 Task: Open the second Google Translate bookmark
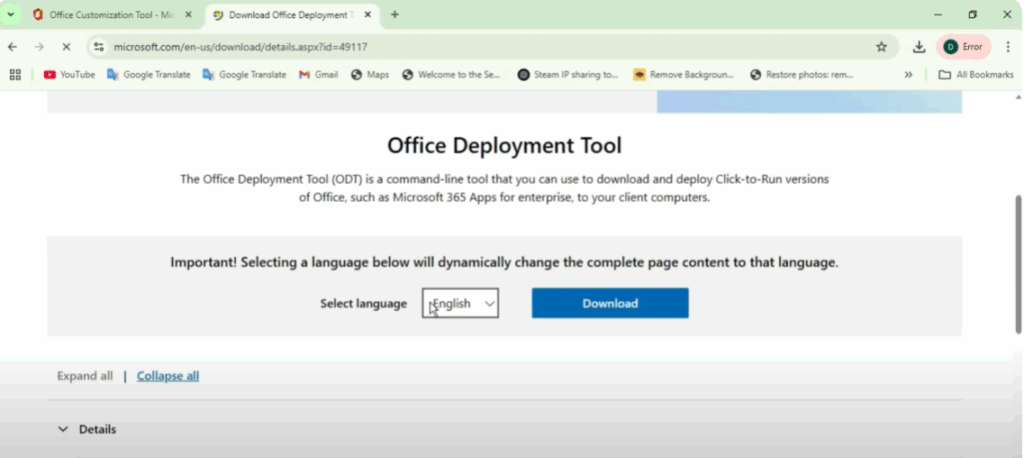(244, 74)
